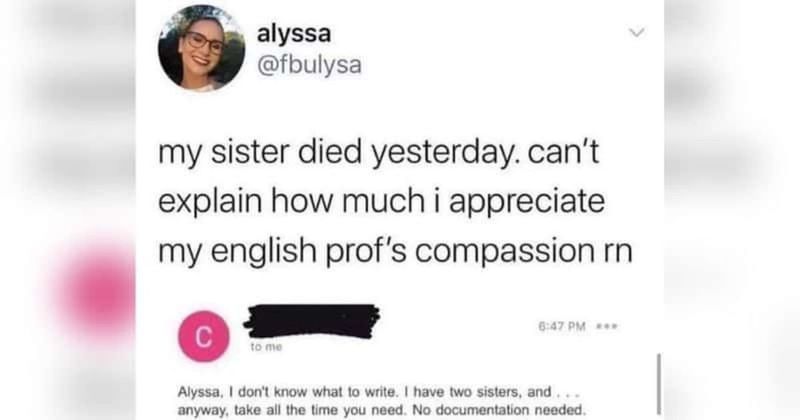Click the blurred pink circle in the background
Screen dimensions: 800x420
98,289
